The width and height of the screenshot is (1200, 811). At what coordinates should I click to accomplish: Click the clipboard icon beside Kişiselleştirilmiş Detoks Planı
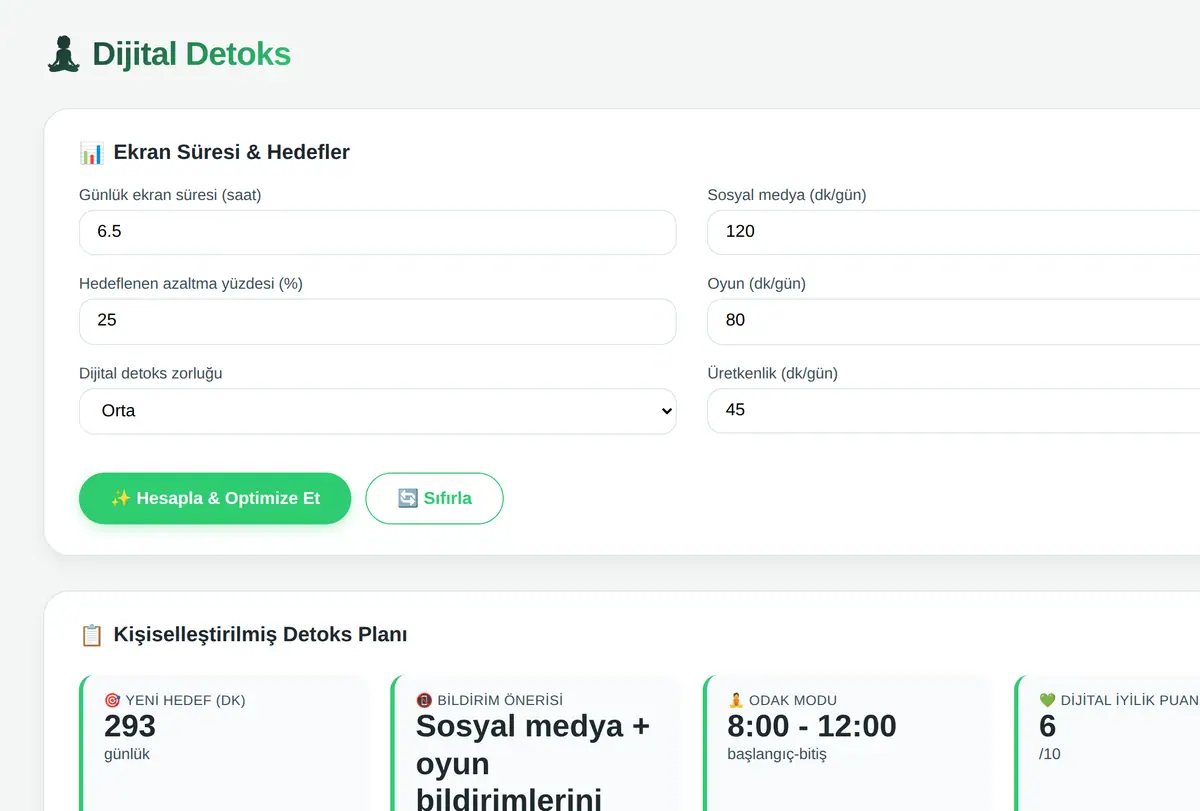(x=92, y=635)
